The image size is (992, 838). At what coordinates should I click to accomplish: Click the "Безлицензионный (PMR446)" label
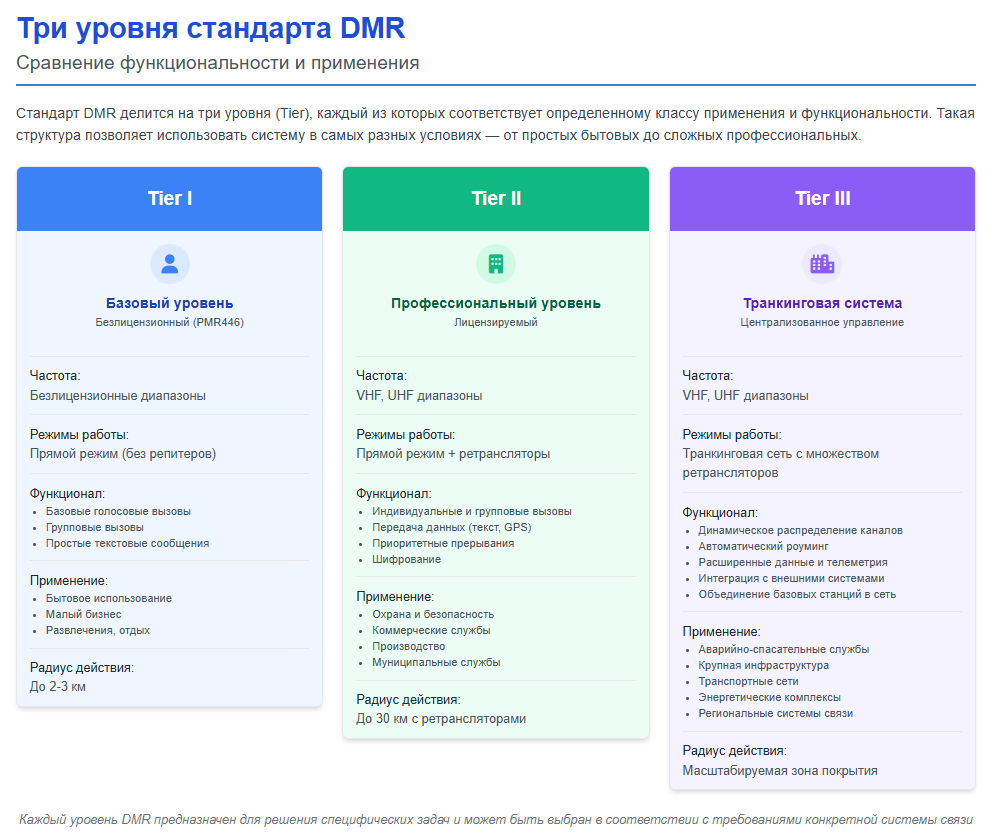click(169, 323)
